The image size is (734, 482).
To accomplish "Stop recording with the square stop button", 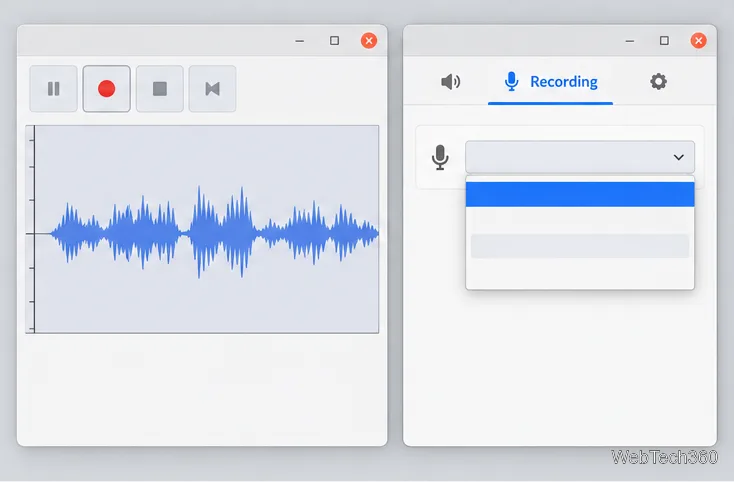I will pos(160,89).
